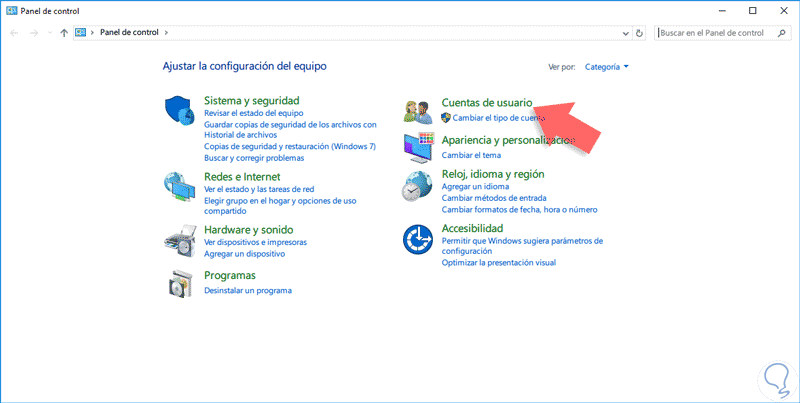The height and width of the screenshot is (403, 800).
Task: Open Hardware y sonido category
Action: 248,230
